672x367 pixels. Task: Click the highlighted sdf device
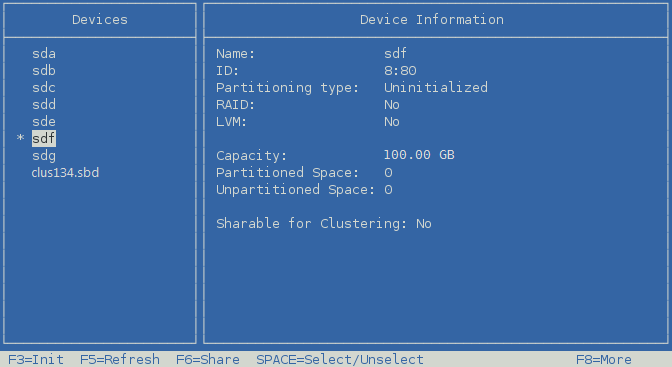click(x=44, y=138)
